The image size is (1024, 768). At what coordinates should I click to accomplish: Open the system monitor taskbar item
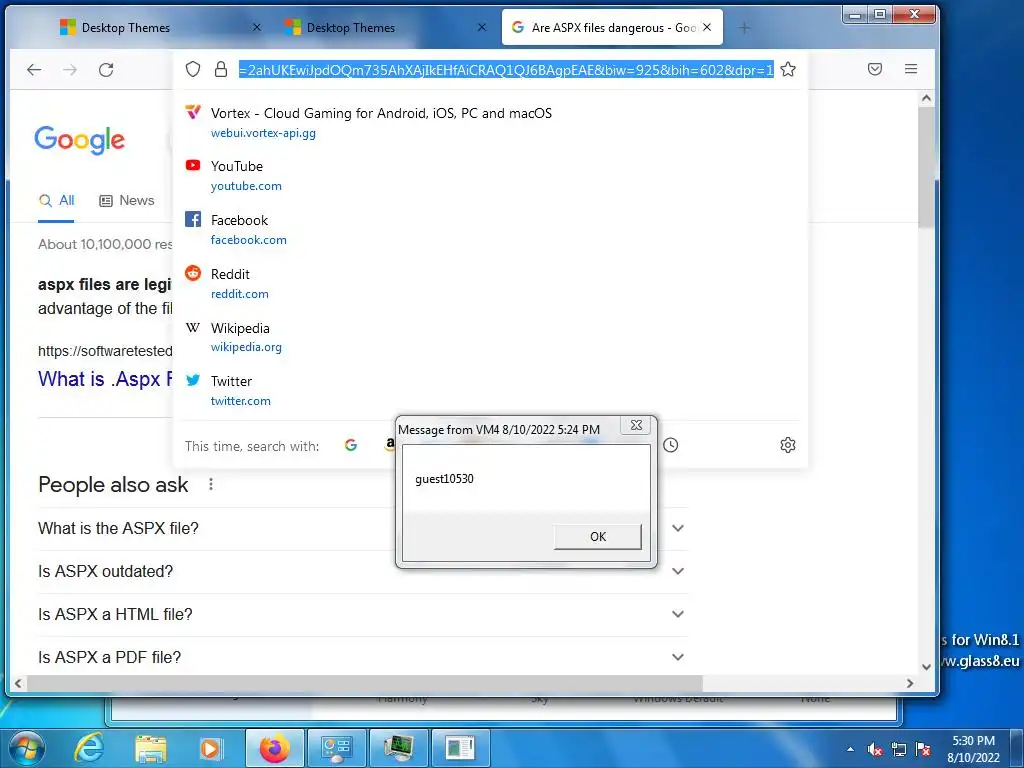[398, 748]
